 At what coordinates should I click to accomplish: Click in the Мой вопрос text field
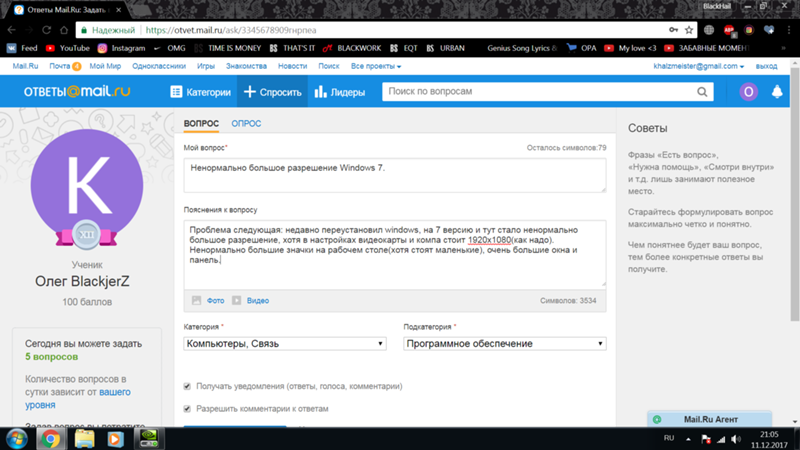pos(395,175)
